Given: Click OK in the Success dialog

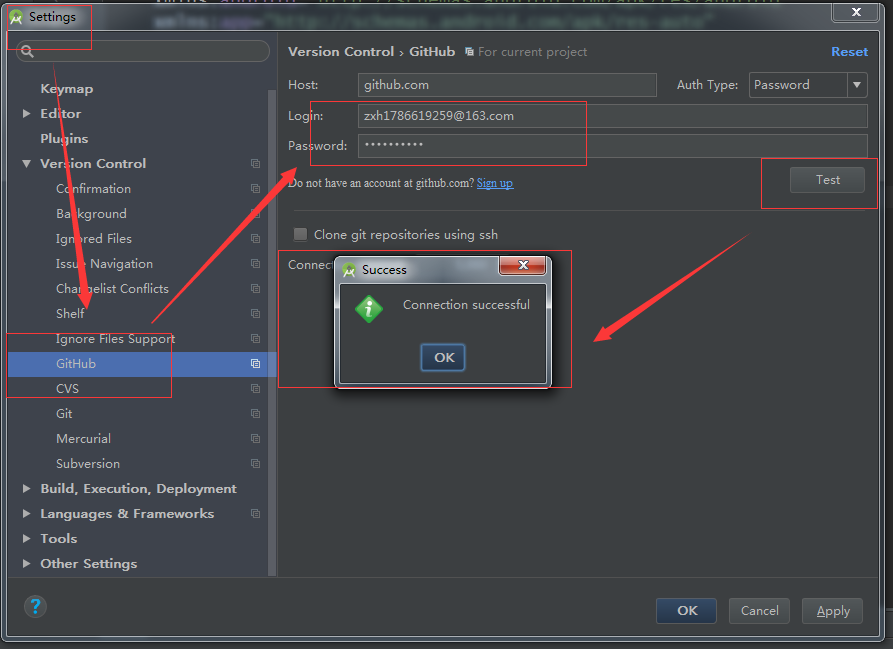Looking at the screenshot, I should pos(443,358).
